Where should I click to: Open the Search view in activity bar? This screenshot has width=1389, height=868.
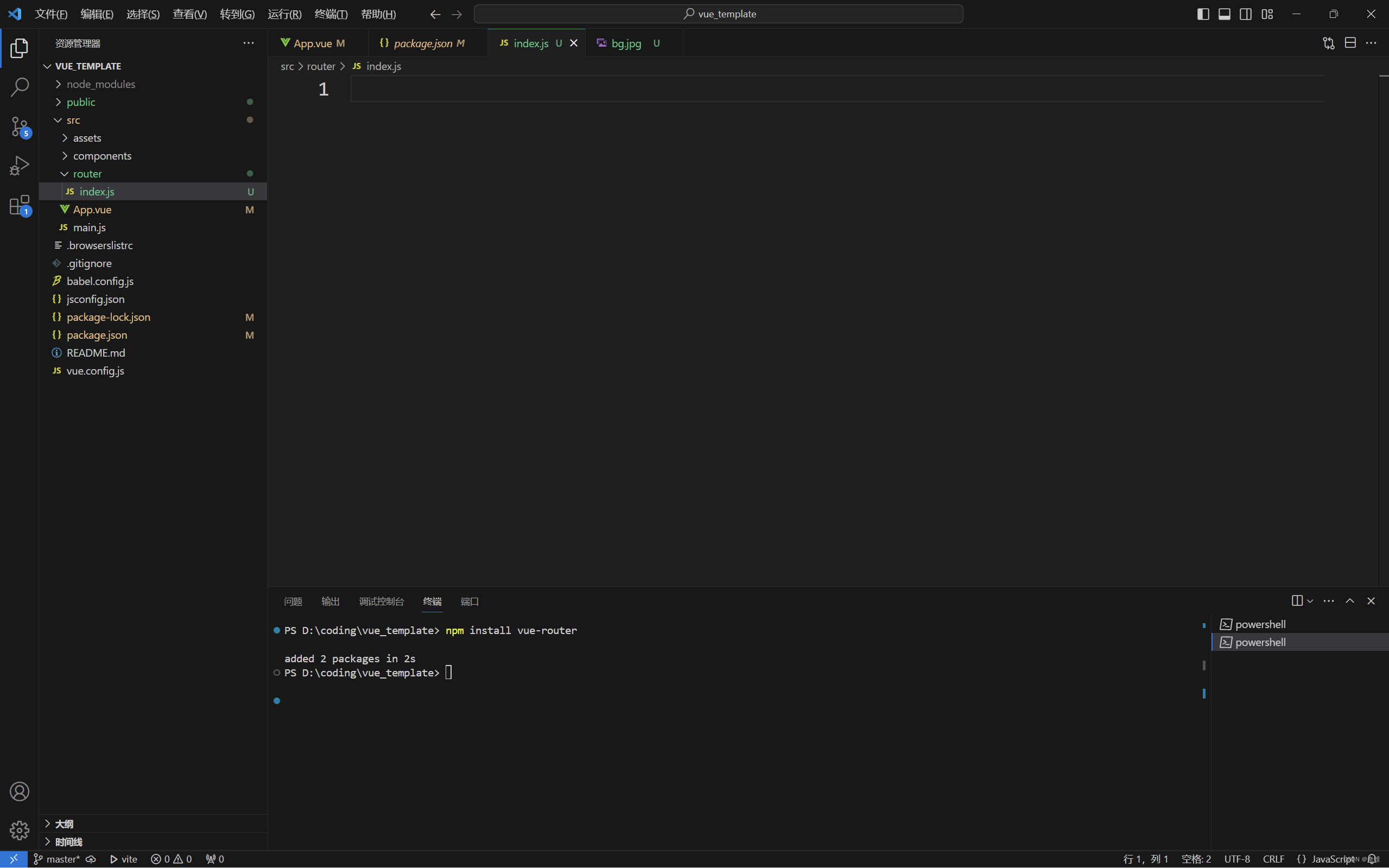pos(19,87)
